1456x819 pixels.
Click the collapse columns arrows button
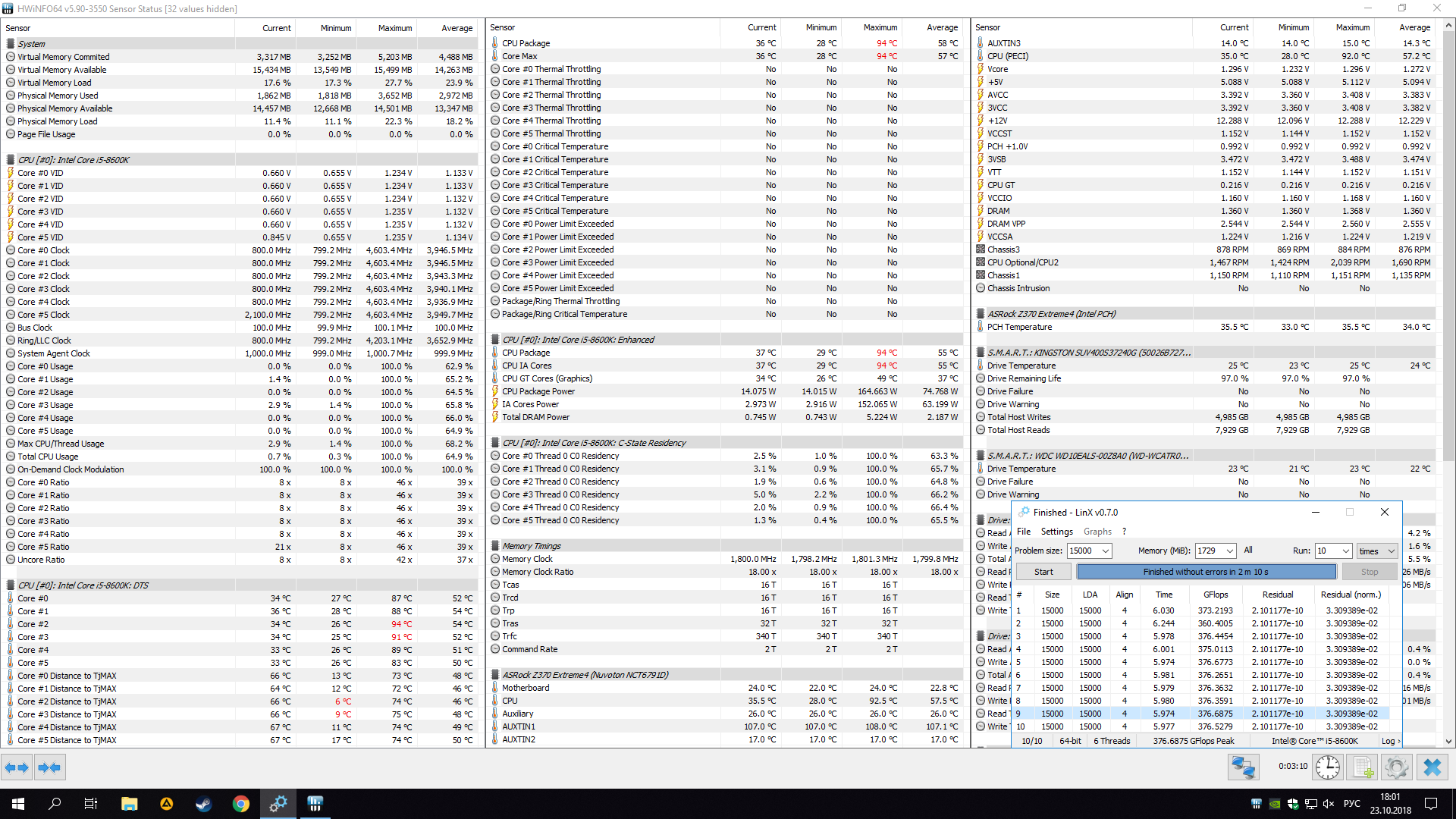(x=49, y=767)
